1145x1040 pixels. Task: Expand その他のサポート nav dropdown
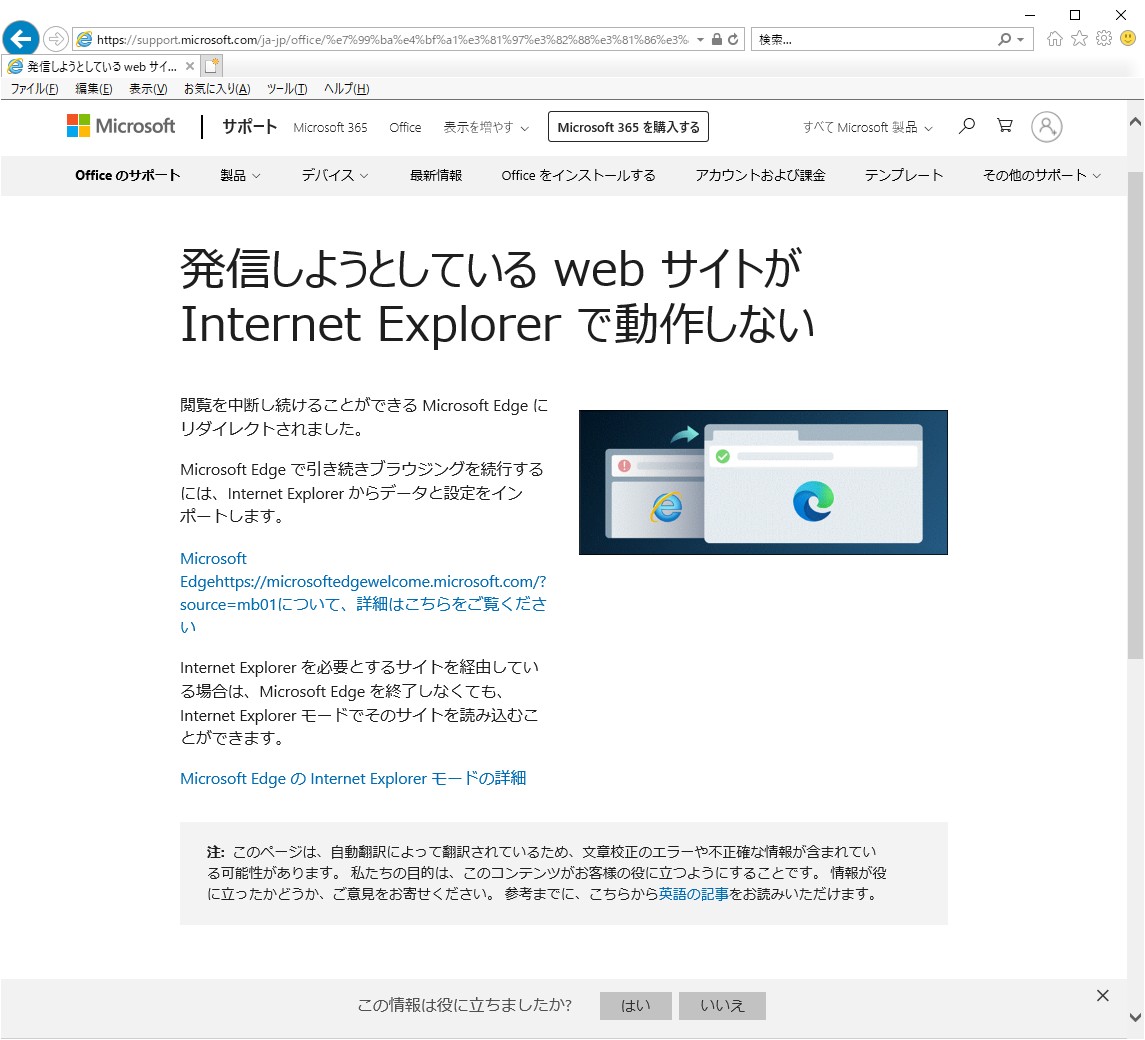point(1042,175)
